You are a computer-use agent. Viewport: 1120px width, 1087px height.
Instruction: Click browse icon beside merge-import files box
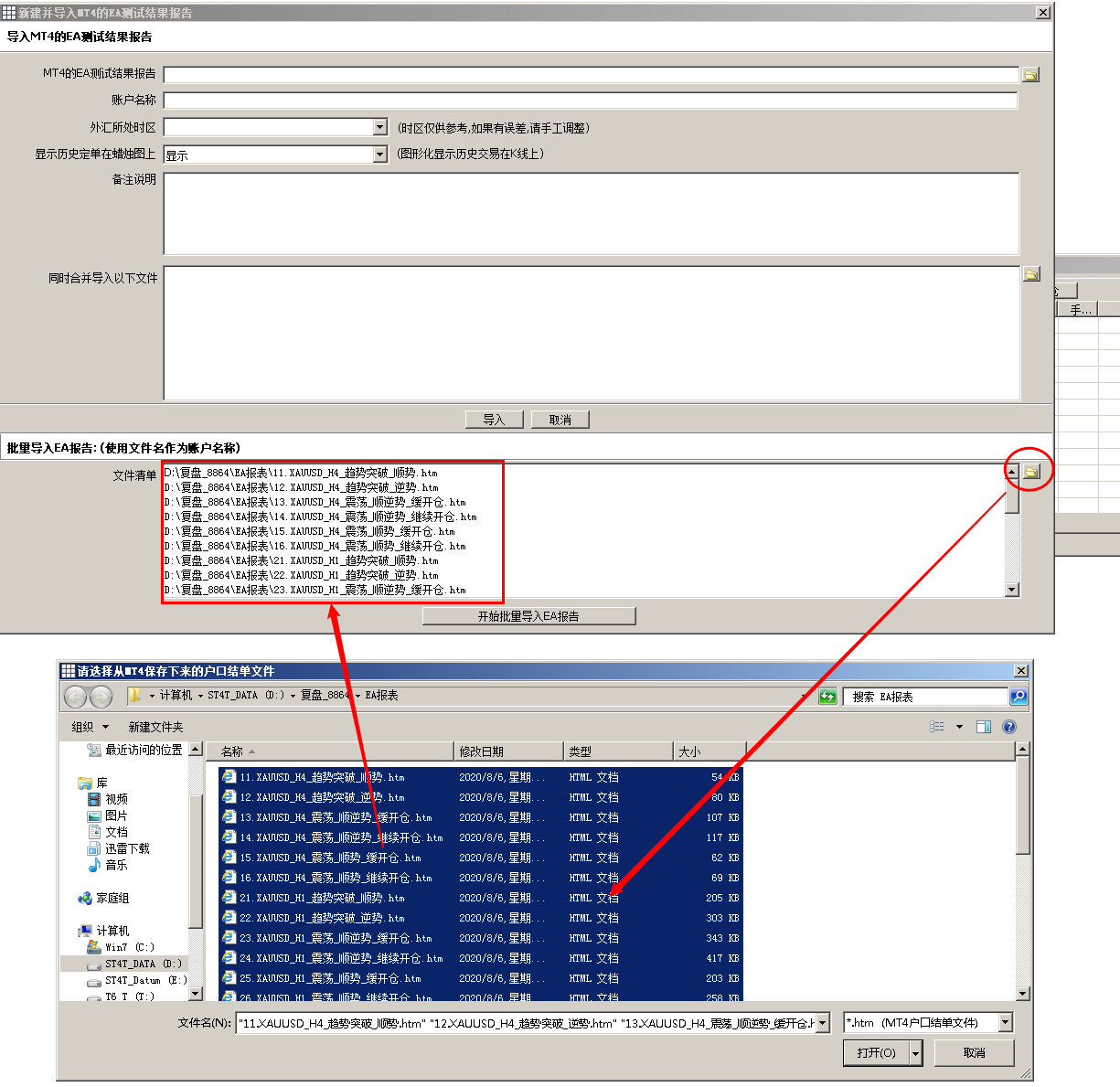pos(1030,274)
